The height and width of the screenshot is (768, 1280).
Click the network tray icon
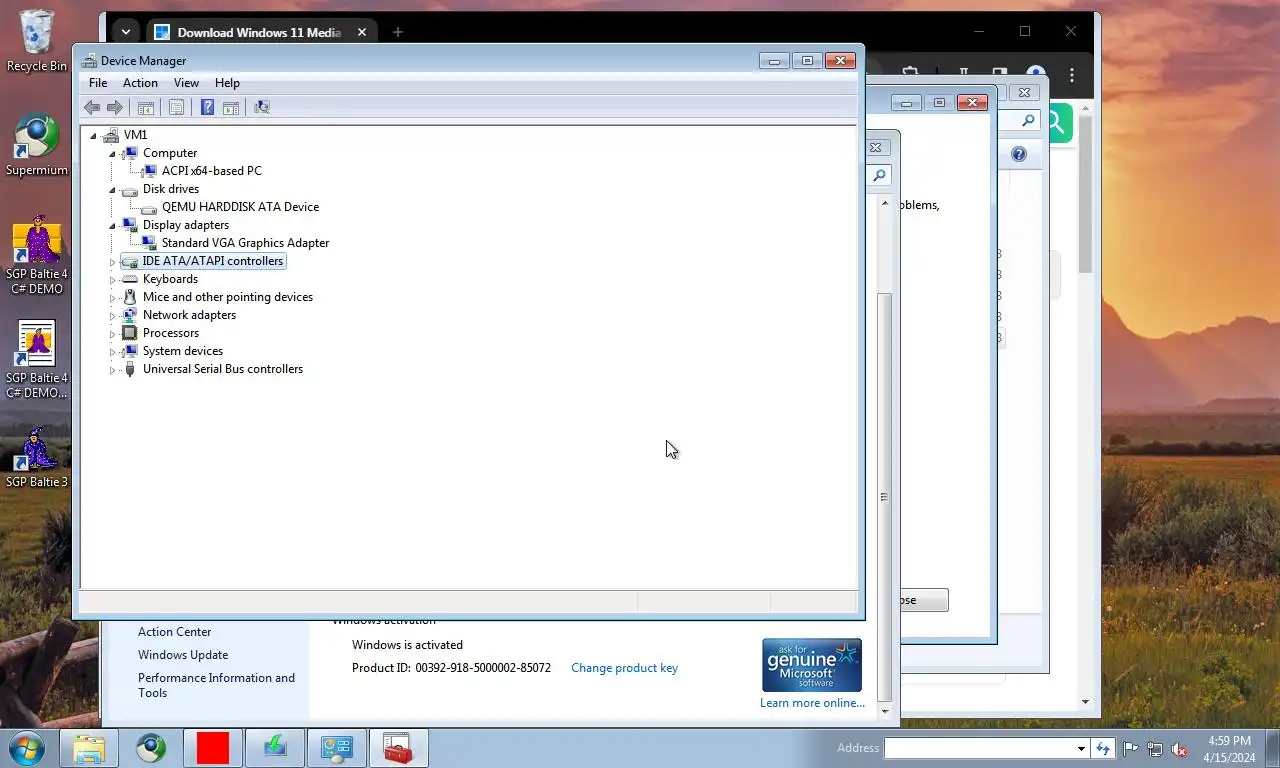click(1155, 748)
